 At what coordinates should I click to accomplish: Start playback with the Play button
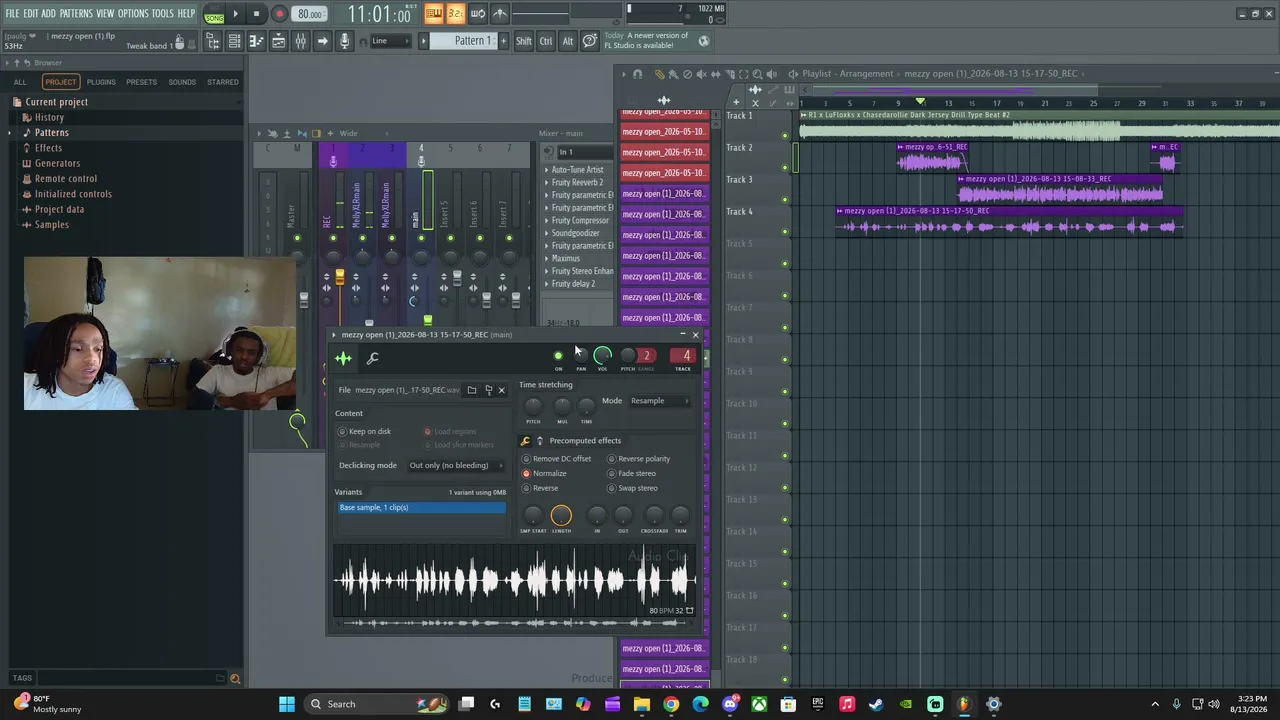tap(235, 14)
